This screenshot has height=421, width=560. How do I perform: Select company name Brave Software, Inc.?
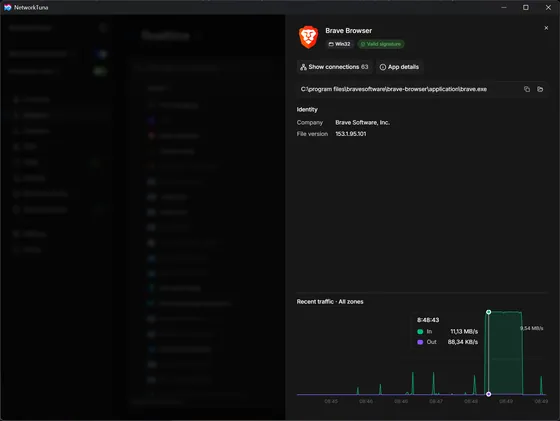coord(362,122)
